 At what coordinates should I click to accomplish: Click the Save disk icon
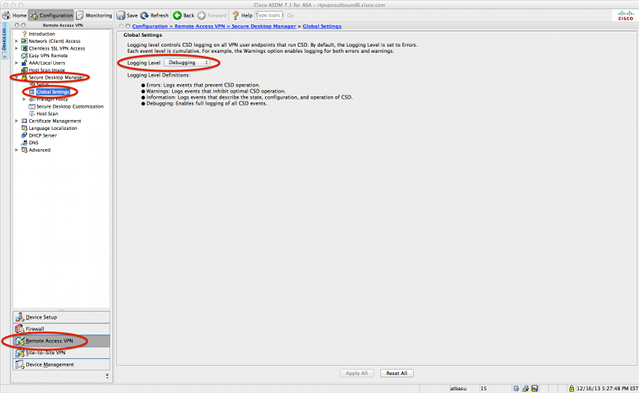pyautogui.click(x=121, y=15)
